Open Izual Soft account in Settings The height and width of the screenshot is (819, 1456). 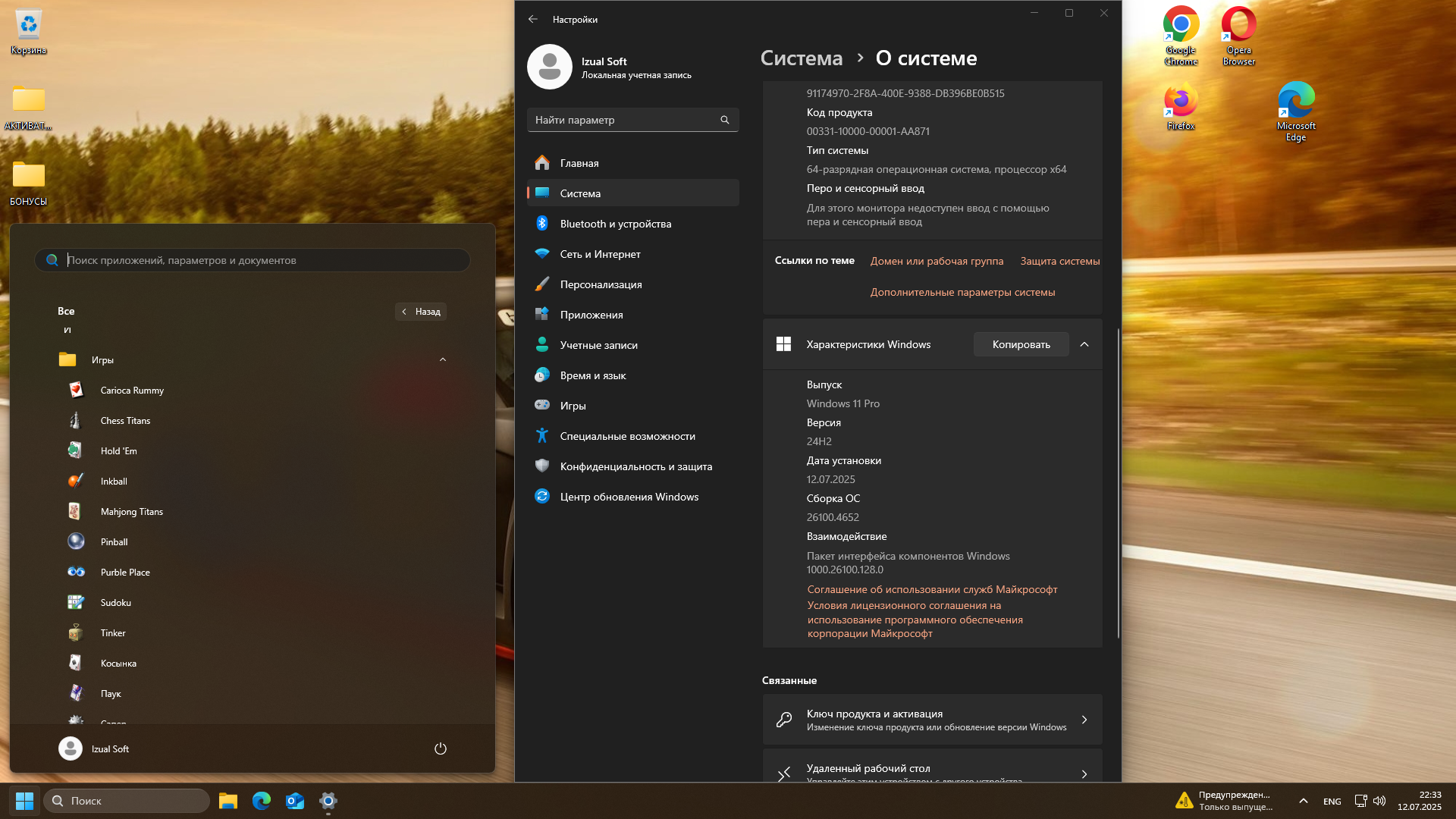point(610,67)
